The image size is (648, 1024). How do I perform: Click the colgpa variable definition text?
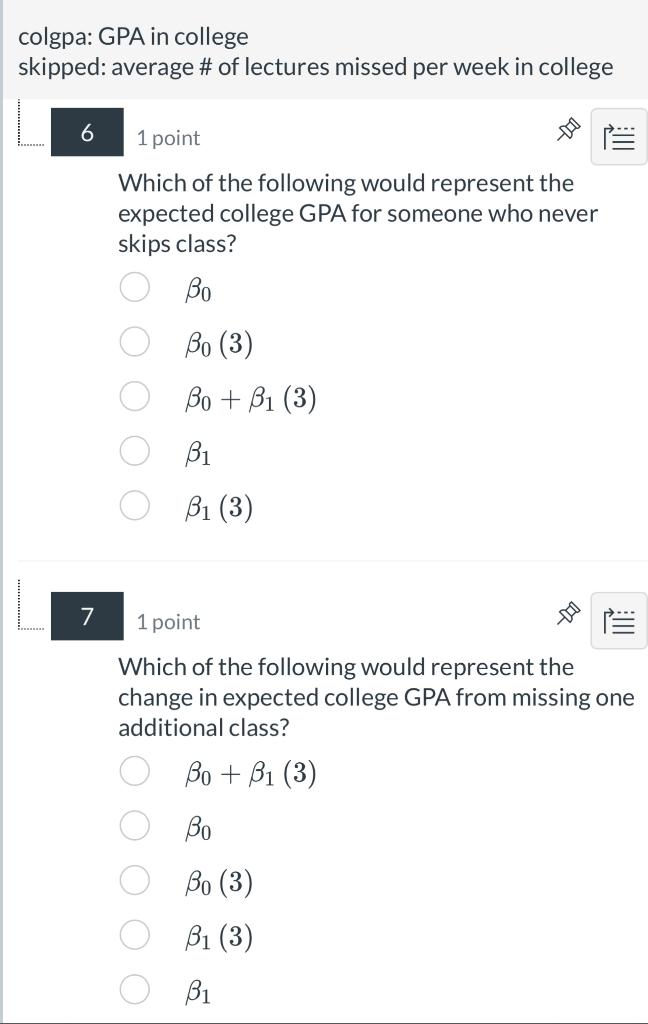tap(133, 36)
